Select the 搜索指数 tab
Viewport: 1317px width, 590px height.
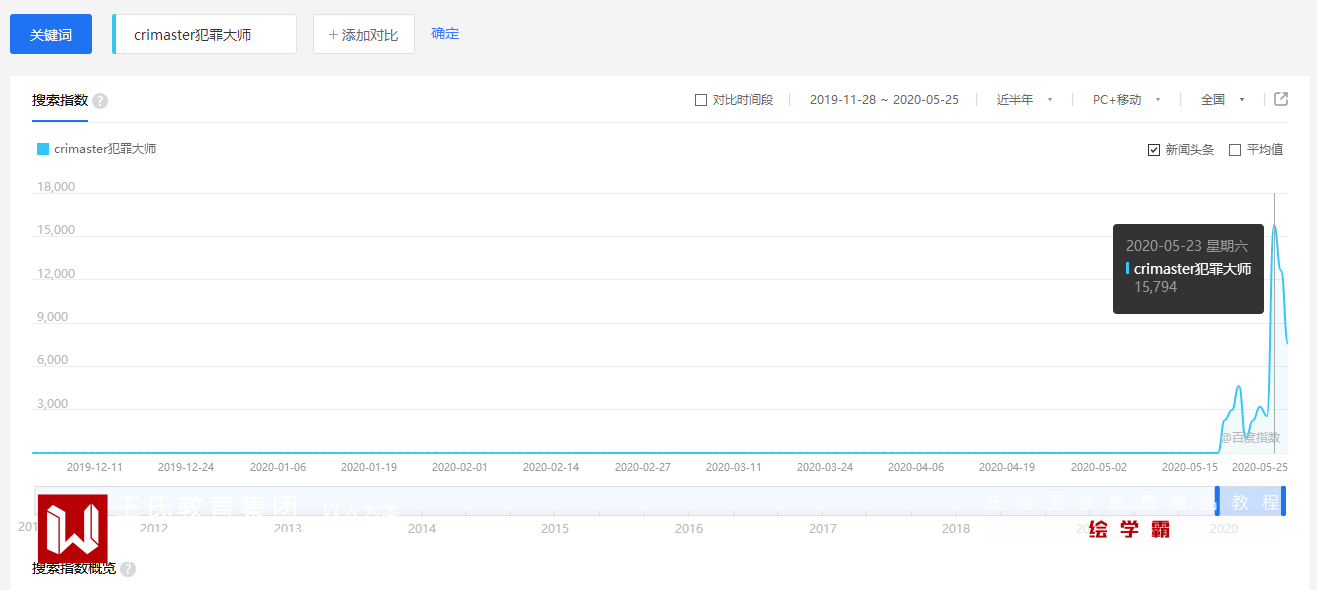click(x=60, y=100)
